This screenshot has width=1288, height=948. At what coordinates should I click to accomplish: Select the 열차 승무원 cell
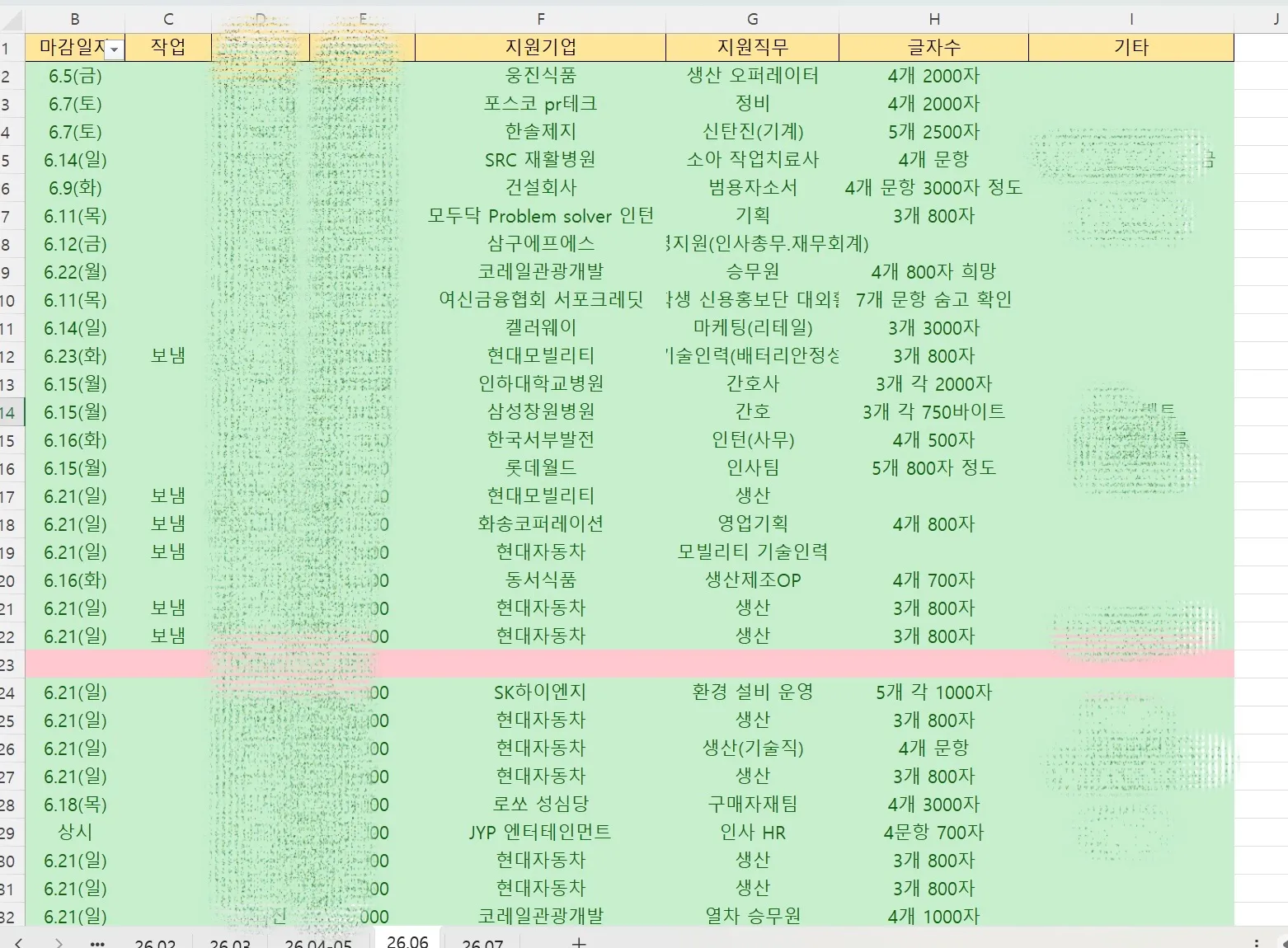click(x=752, y=917)
